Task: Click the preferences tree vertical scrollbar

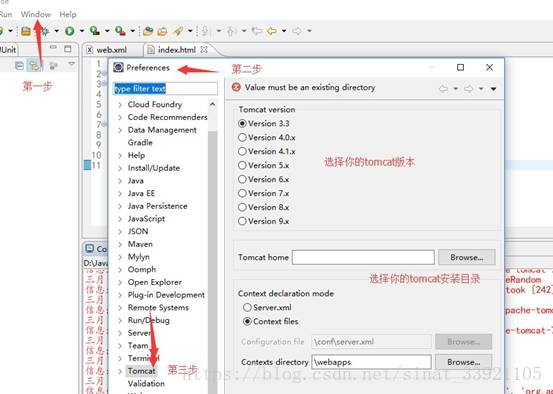Action: coord(212,262)
